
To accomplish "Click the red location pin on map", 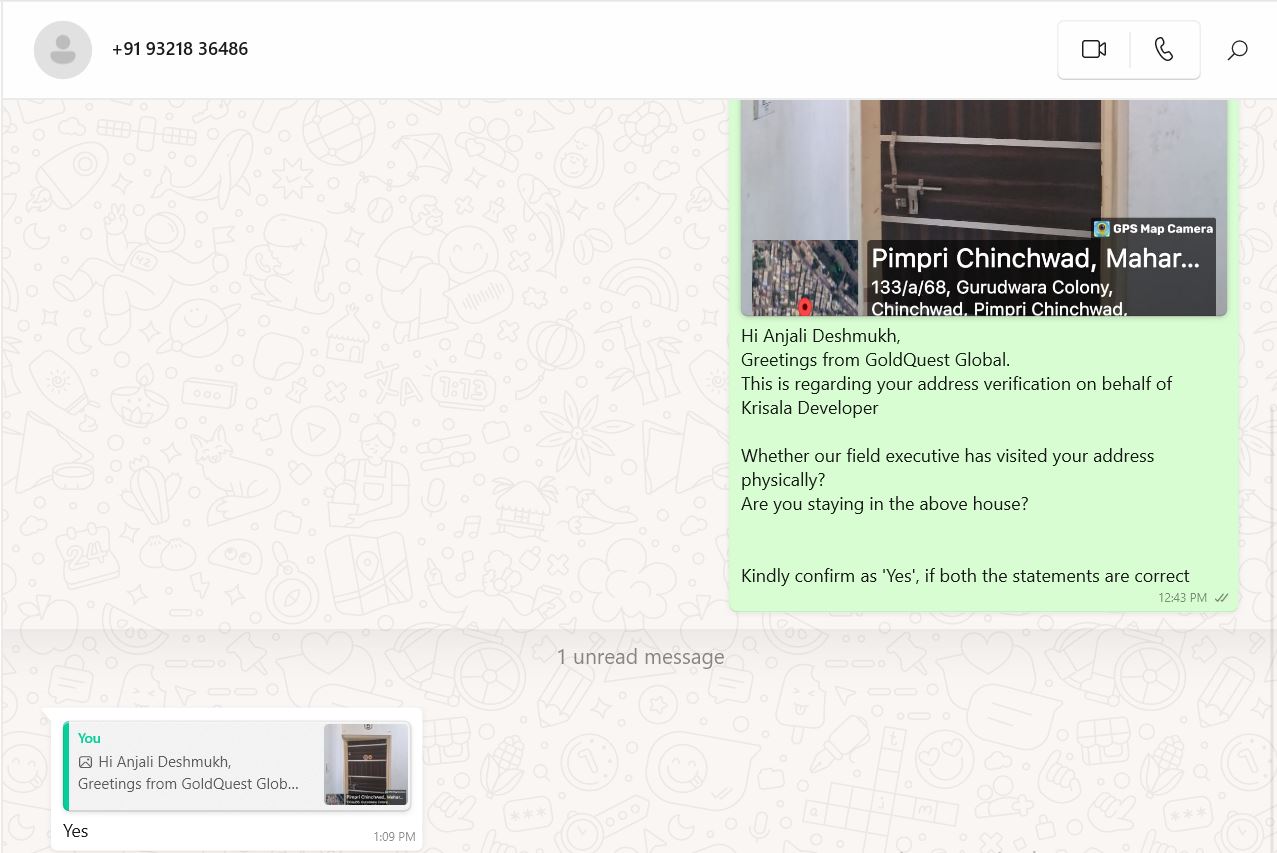I will pyautogui.click(x=804, y=303).
